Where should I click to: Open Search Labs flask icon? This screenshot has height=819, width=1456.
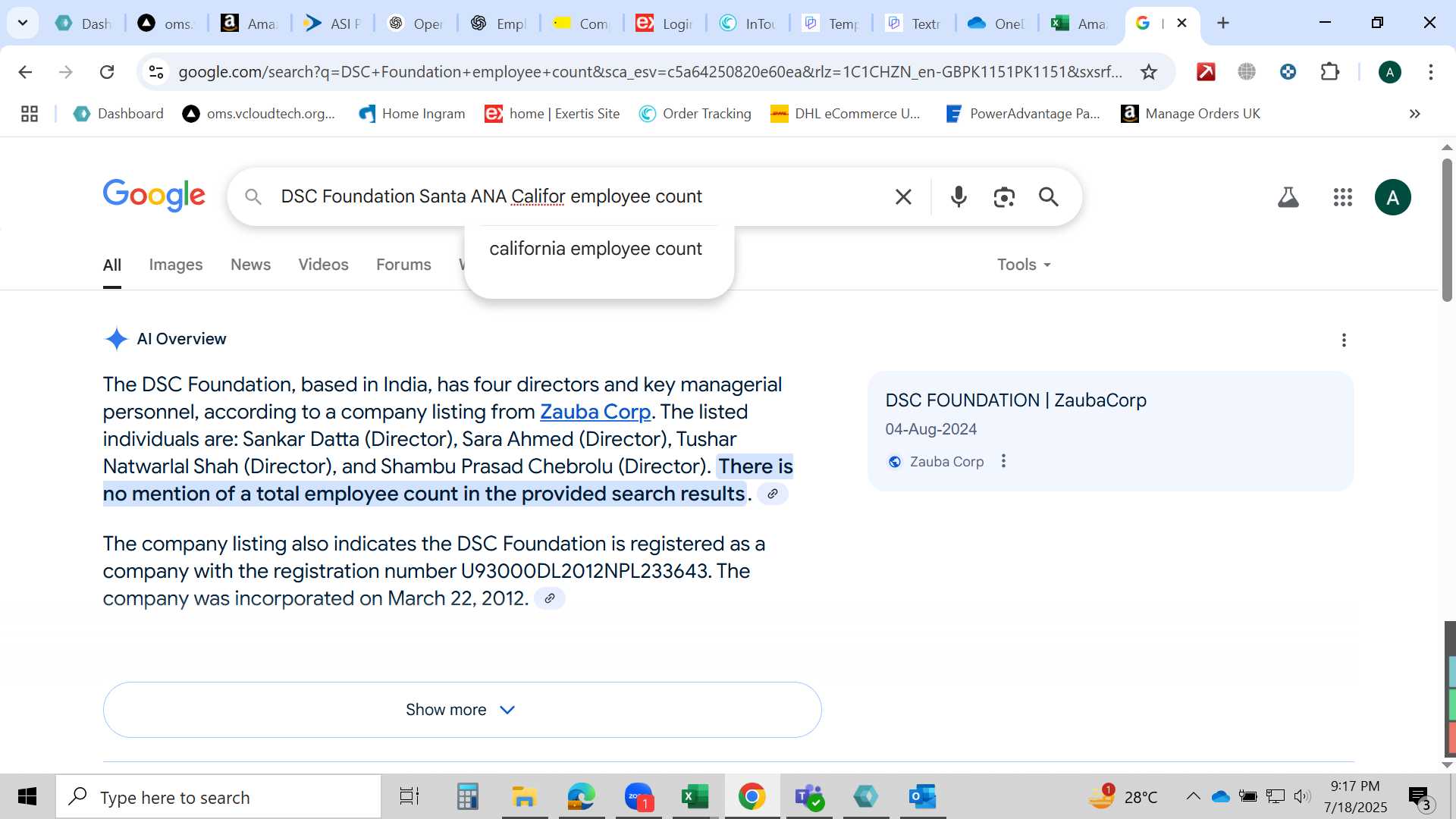coord(1288,197)
